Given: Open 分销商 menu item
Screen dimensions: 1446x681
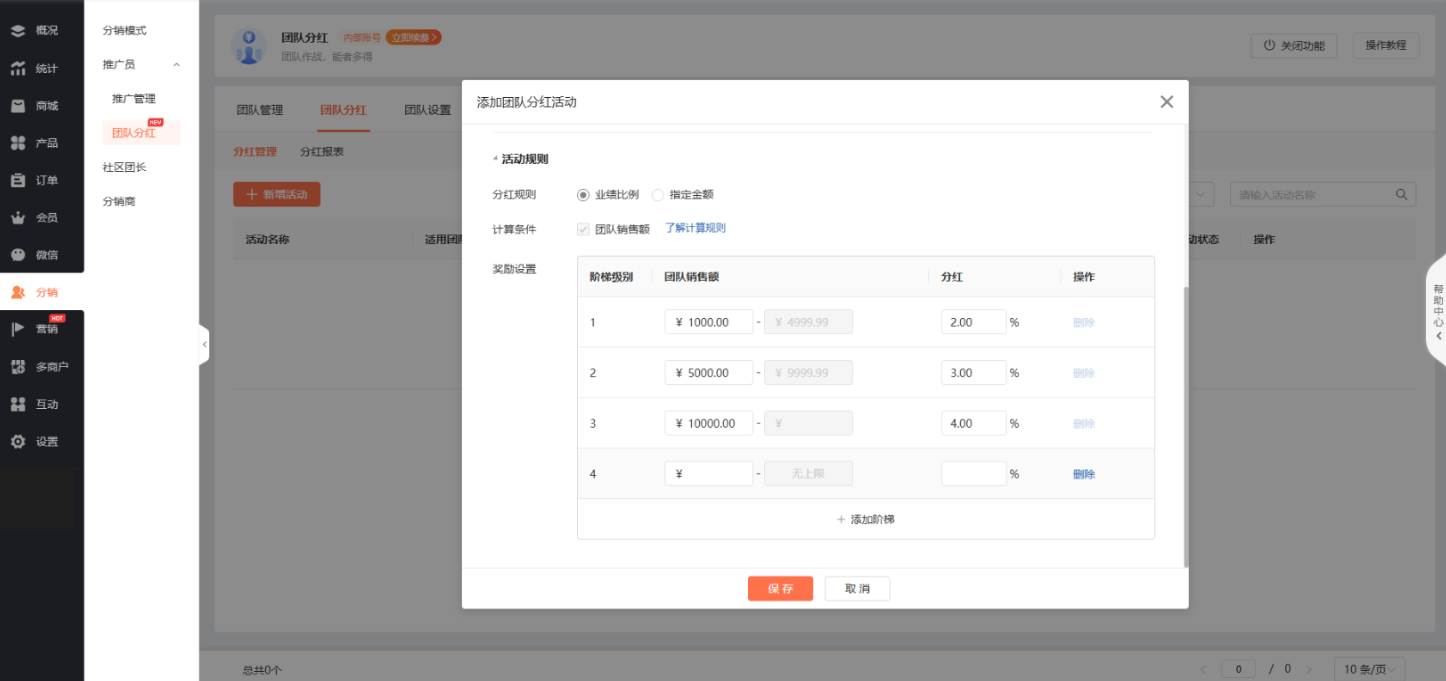Looking at the screenshot, I should [119, 201].
